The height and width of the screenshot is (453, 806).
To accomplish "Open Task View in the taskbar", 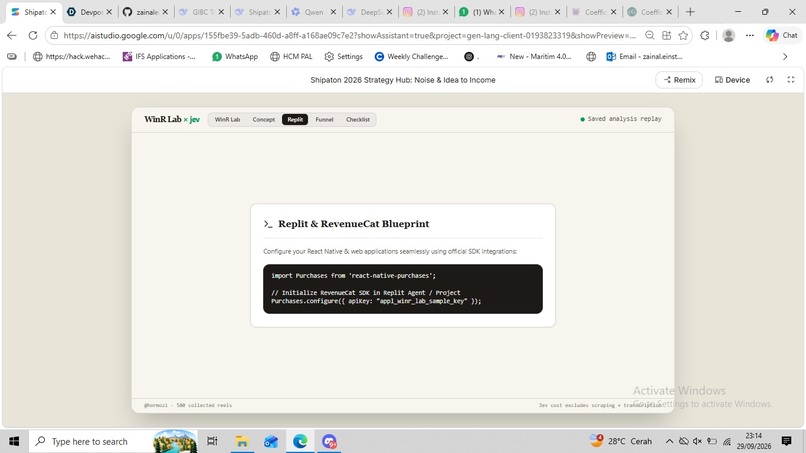I will coord(212,441).
